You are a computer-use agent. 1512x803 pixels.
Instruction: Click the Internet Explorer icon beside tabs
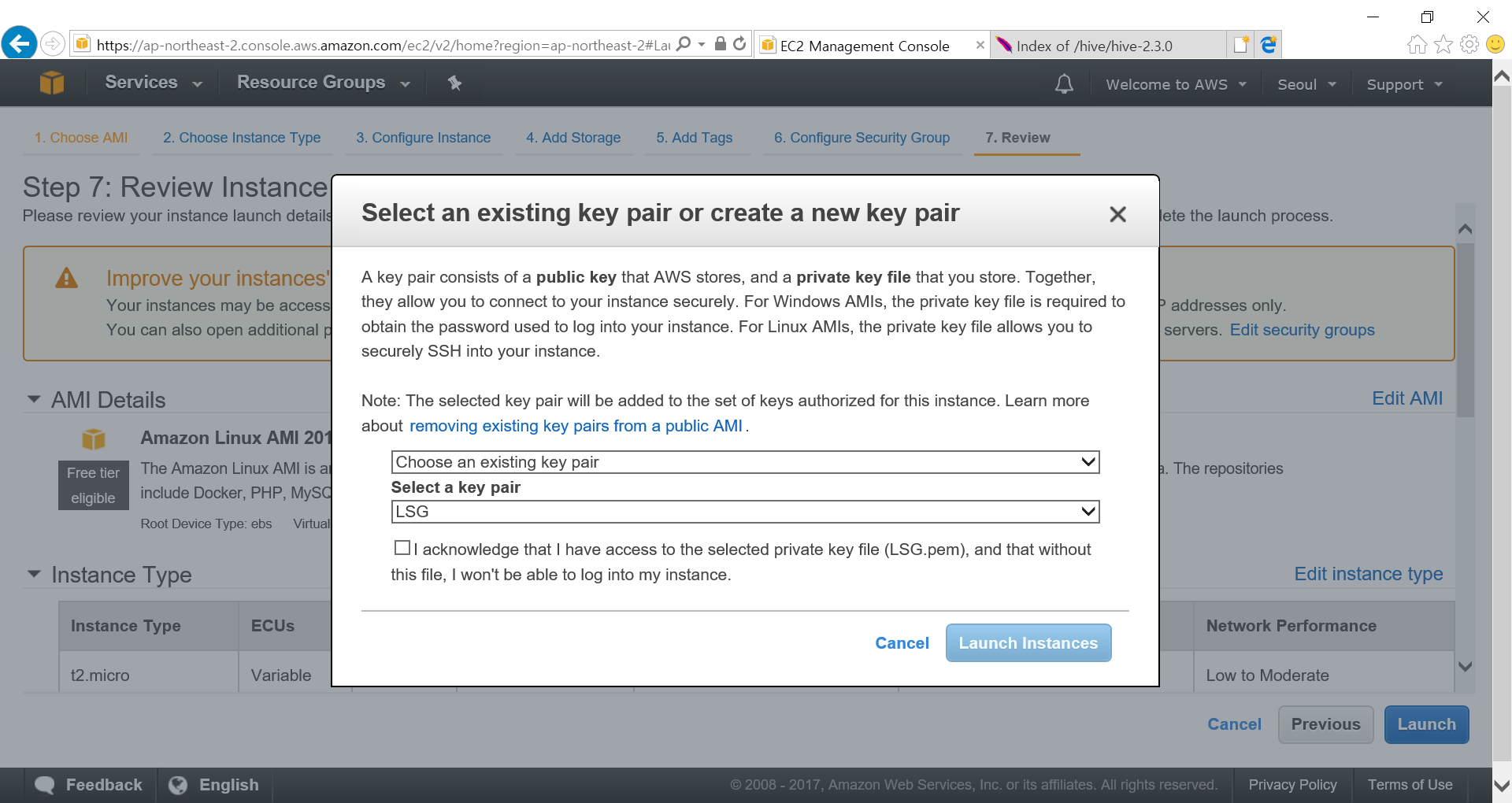pos(1269,45)
